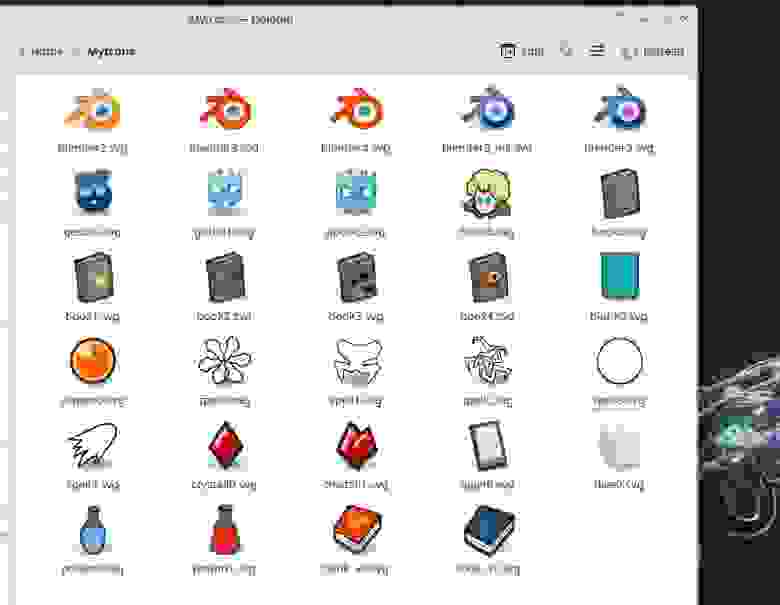Select the scribbly creature outline icon
This screenshot has width=780, height=605.
coord(488,361)
